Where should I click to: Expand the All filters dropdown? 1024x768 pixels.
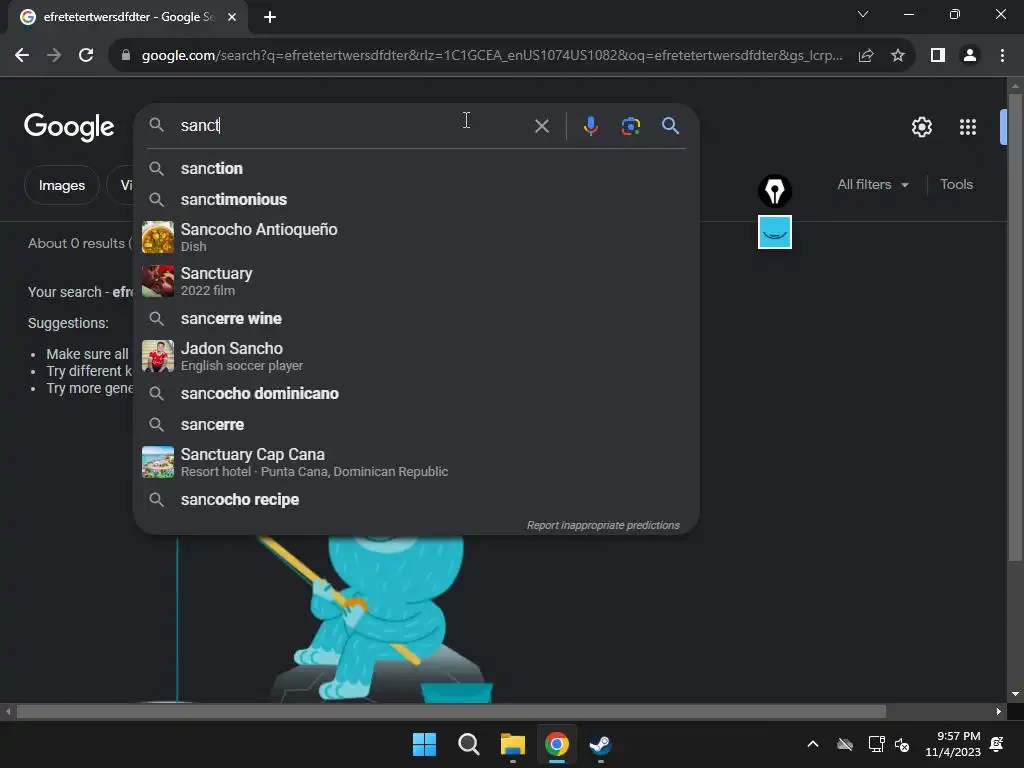click(873, 185)
